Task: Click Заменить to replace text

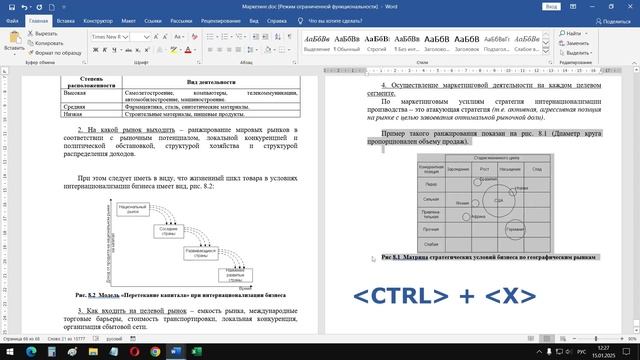Action: coord(574,43)
